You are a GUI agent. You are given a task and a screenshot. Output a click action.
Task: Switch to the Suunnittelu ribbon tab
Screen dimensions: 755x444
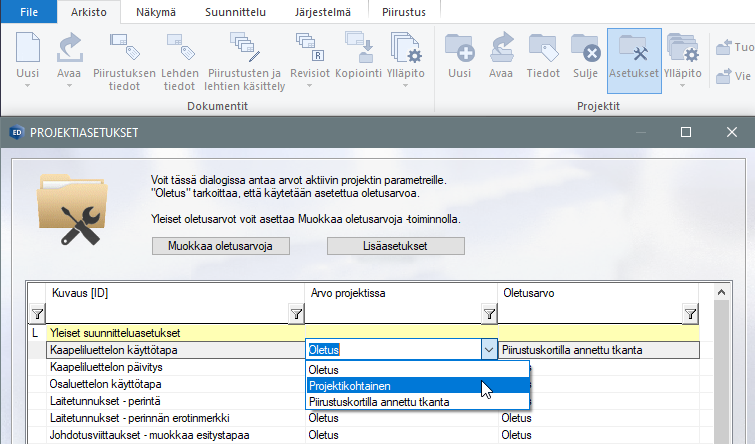pos(236,13)
